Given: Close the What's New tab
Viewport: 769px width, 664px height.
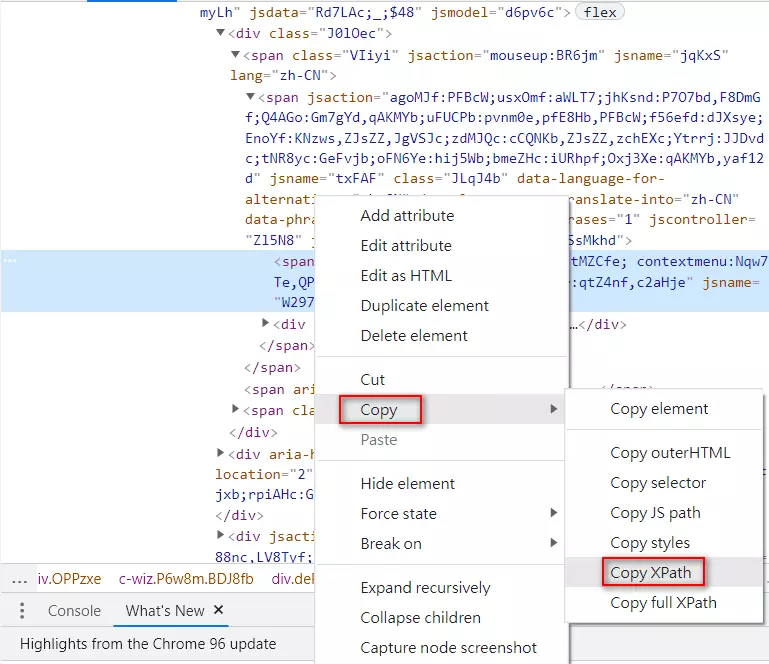Looking at the screenshot, I should coord(219,610).
